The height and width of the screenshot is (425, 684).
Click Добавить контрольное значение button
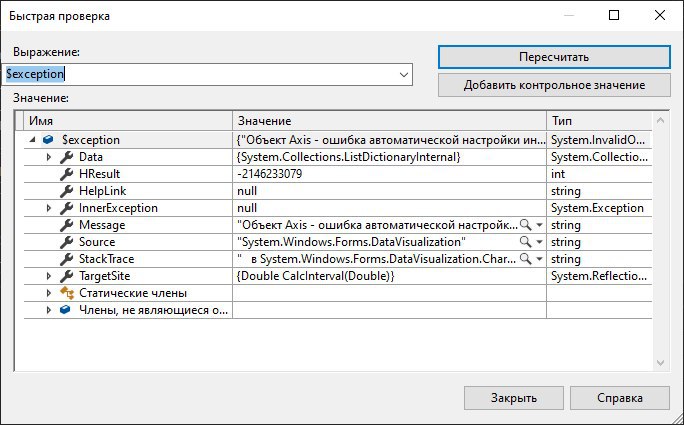pos(554,85)
